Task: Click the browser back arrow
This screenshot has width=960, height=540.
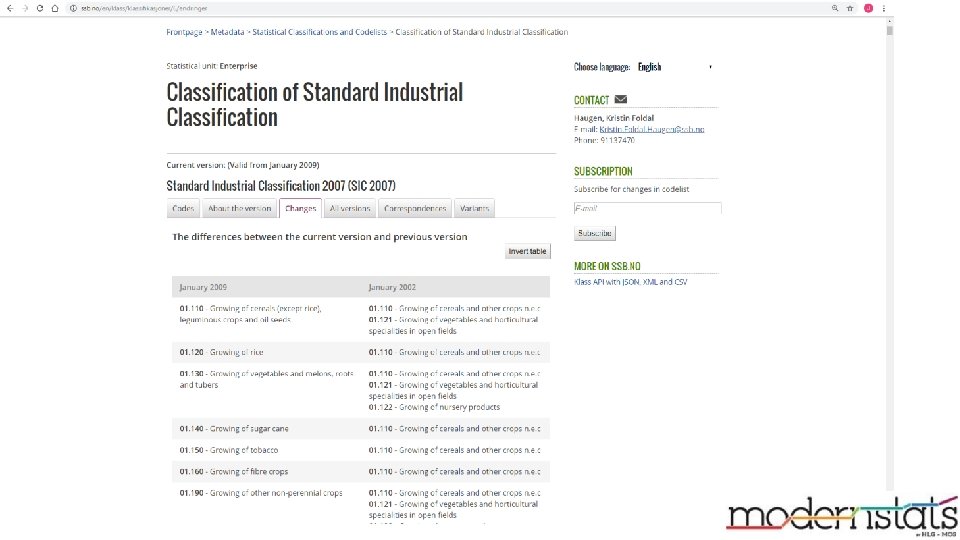Action: (10, 8)
